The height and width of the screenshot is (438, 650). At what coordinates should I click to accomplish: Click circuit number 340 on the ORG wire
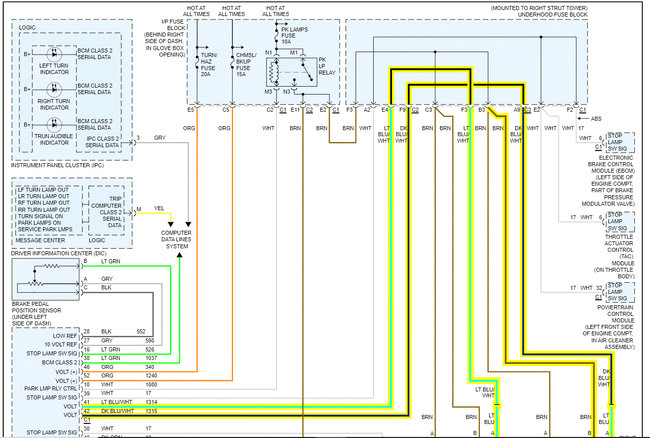tap(150, 367)
